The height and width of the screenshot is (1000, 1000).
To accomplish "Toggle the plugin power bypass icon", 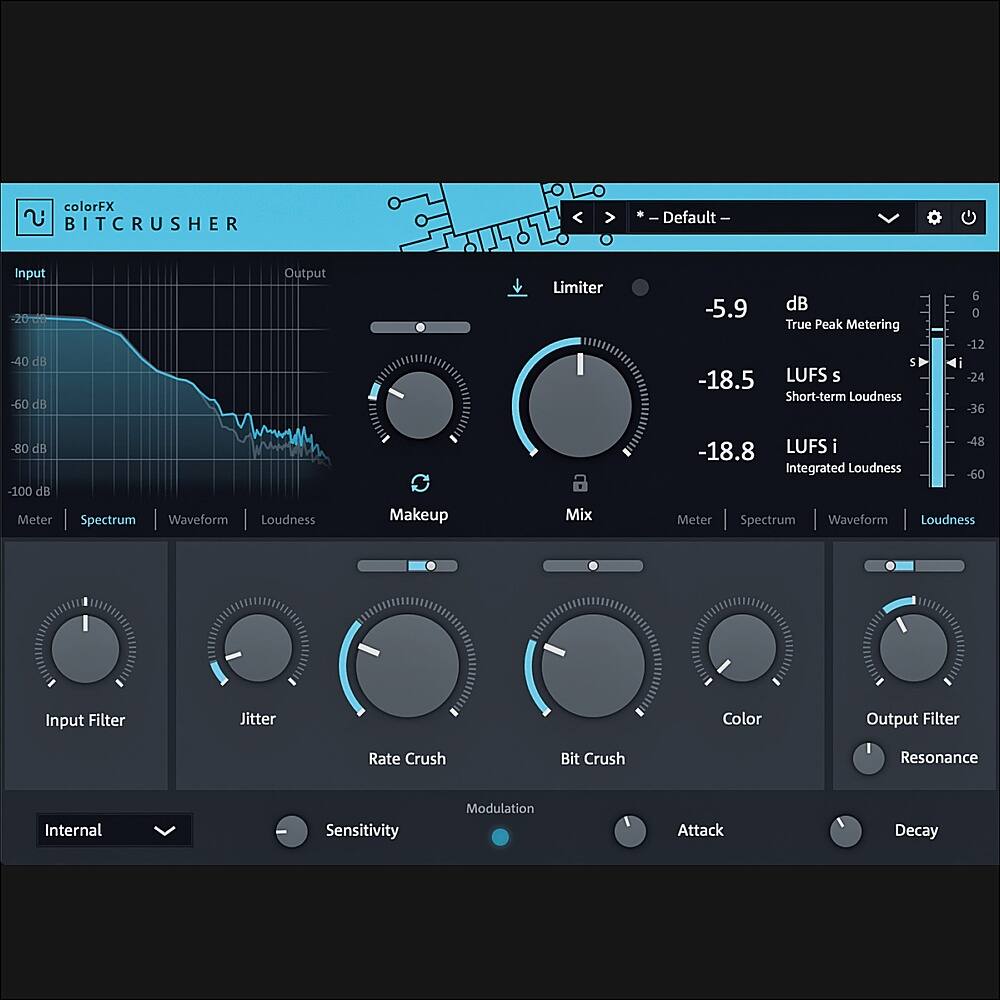I will pyautogui.click(x=968, y=218).
